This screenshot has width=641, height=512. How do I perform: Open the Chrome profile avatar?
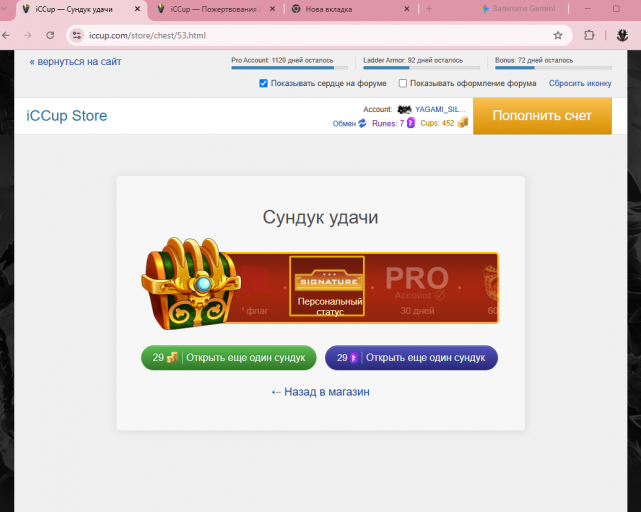[622, 36]
